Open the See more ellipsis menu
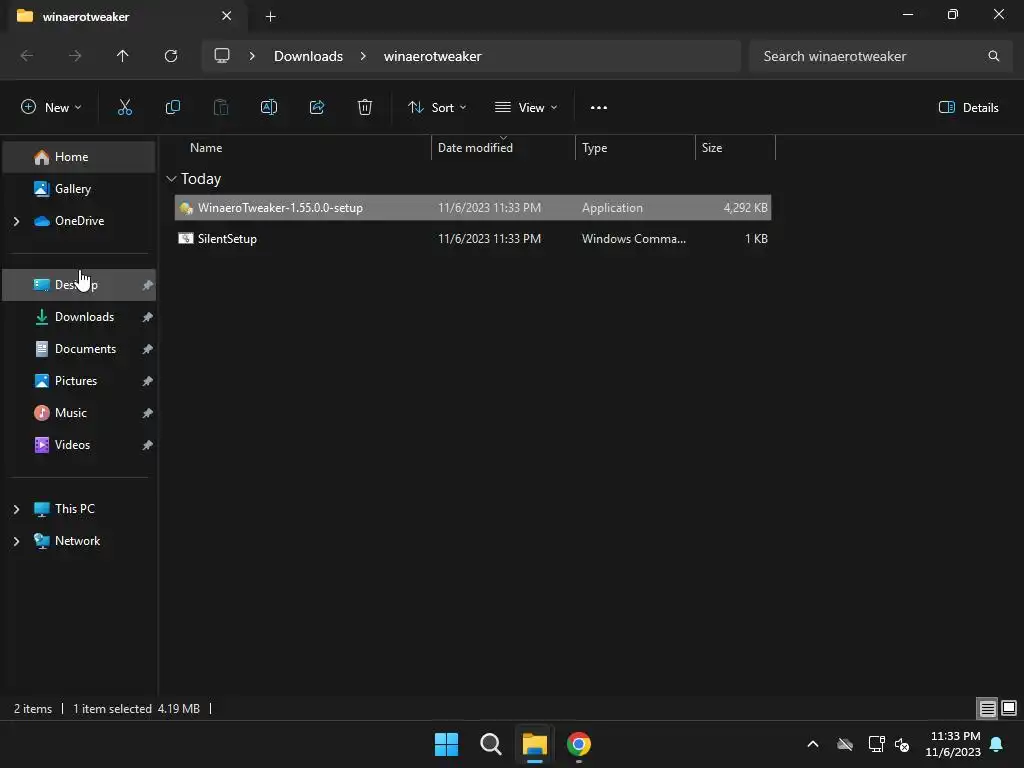 [x=598, y=108]
